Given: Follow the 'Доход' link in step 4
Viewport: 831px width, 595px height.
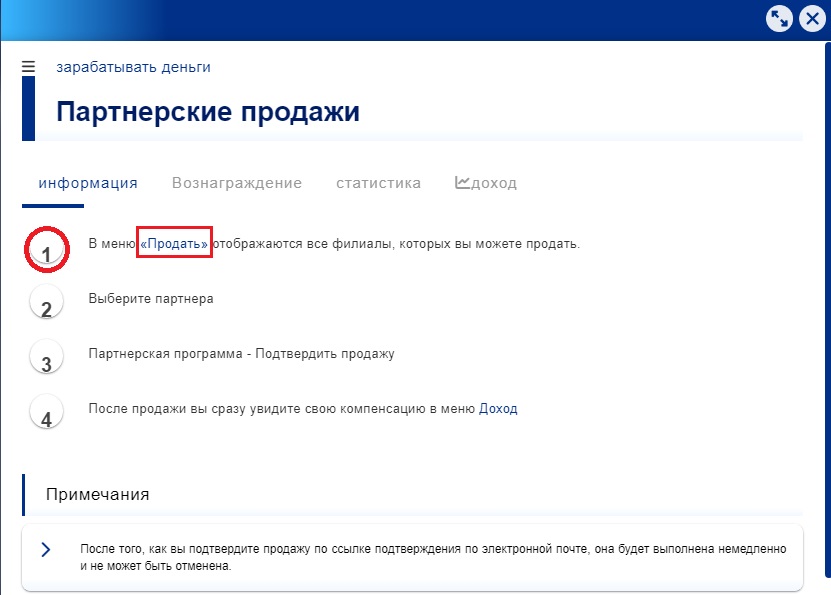Looking at the screenshot, I should pyautogui.click(x=498, y=408).
